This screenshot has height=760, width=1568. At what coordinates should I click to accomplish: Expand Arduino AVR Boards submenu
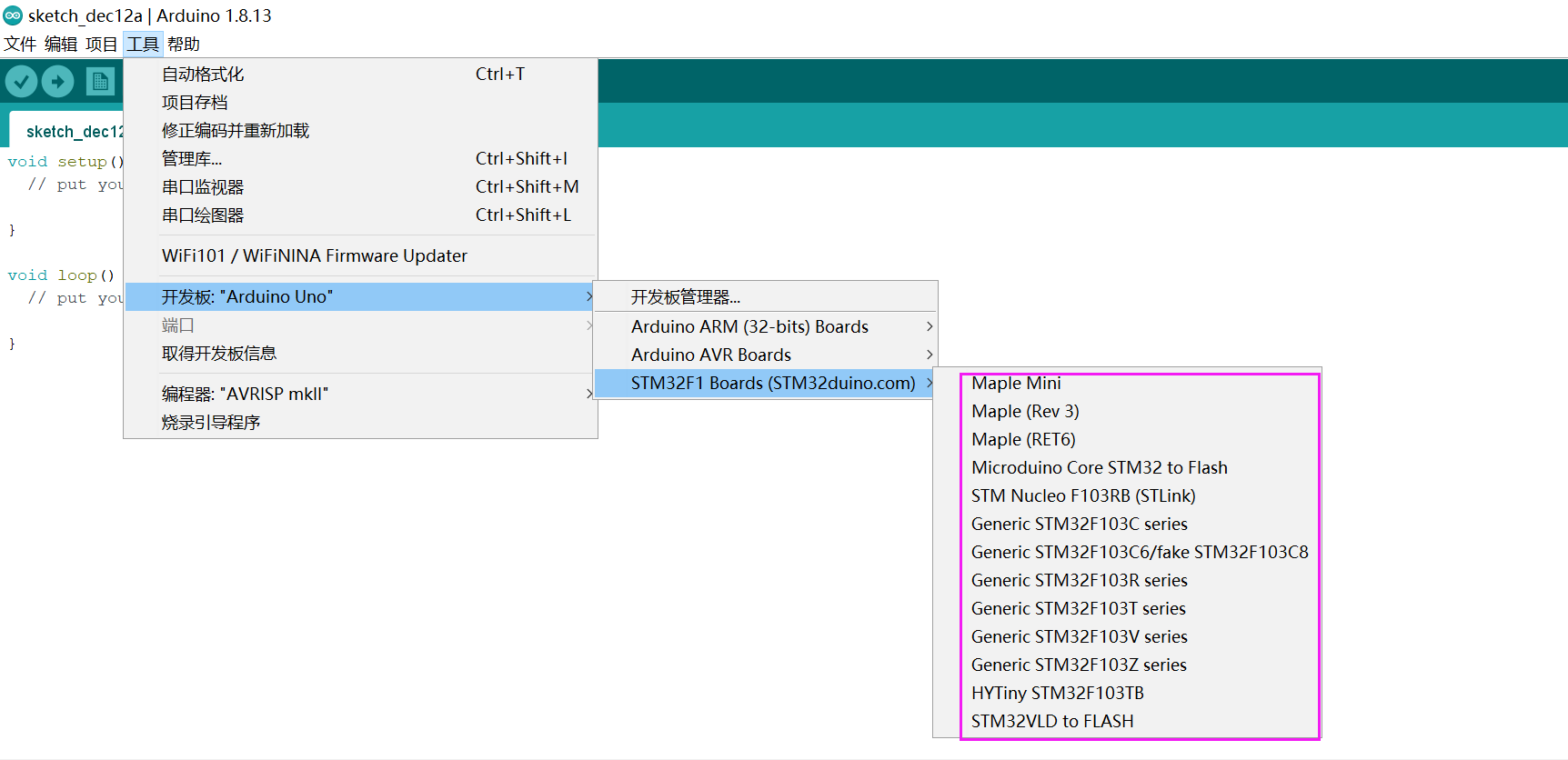765,355
